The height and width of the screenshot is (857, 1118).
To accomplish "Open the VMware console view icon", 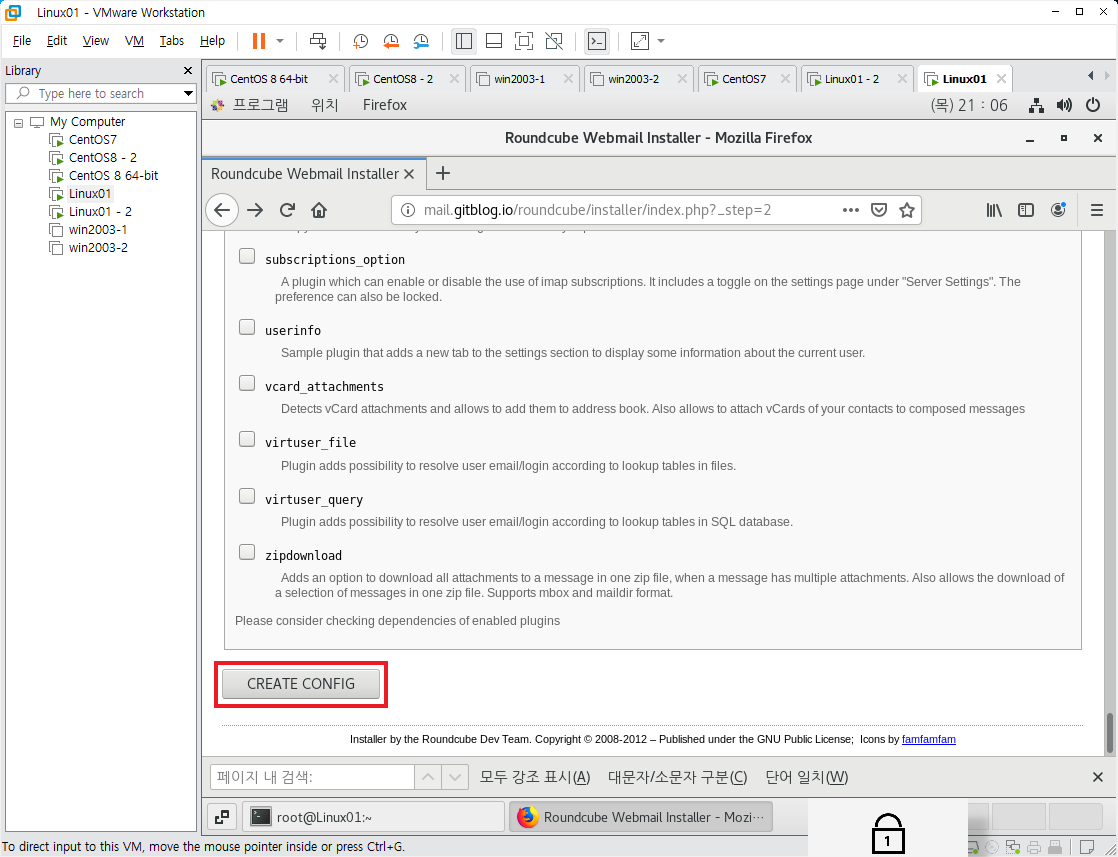I will [597, 41].
